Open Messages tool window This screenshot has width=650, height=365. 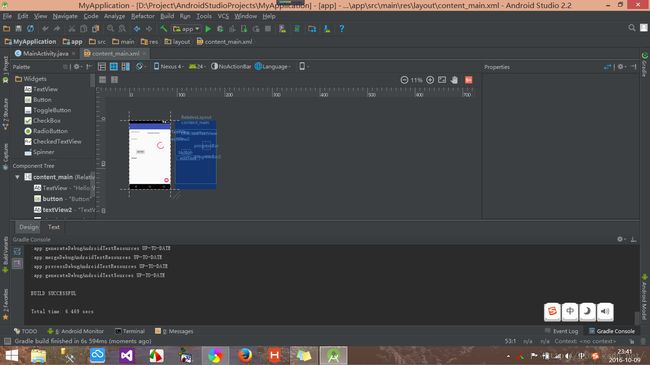click(174, 331)
